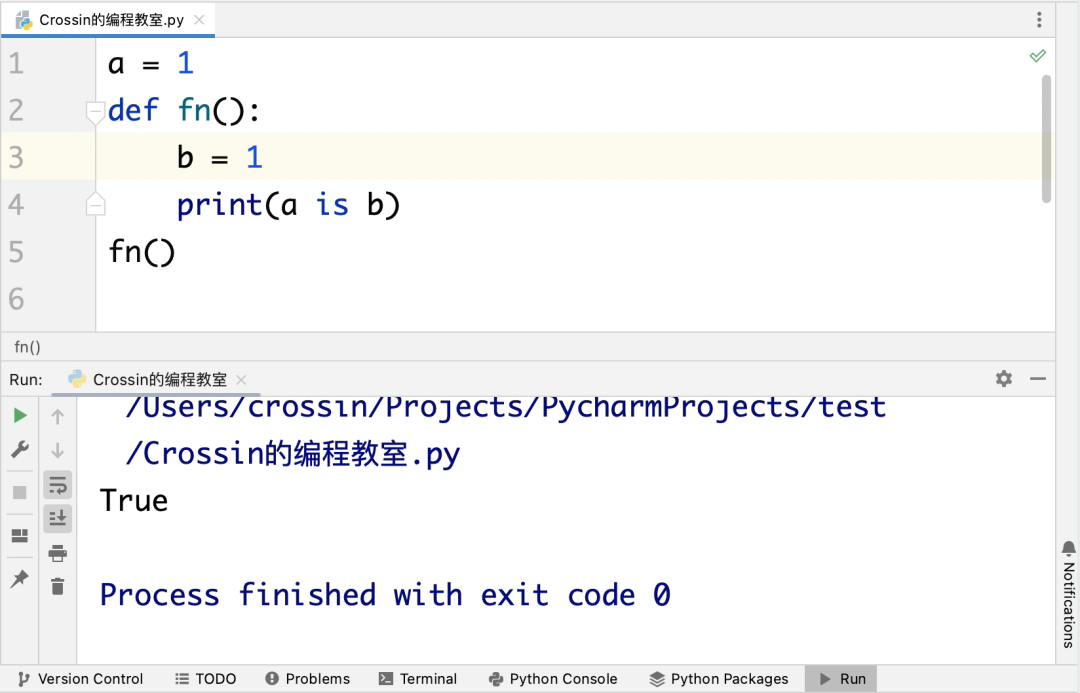Screen dimensions: 1080x693
Task: Collapse the def fn() fold marker
Action: (96, 112)
